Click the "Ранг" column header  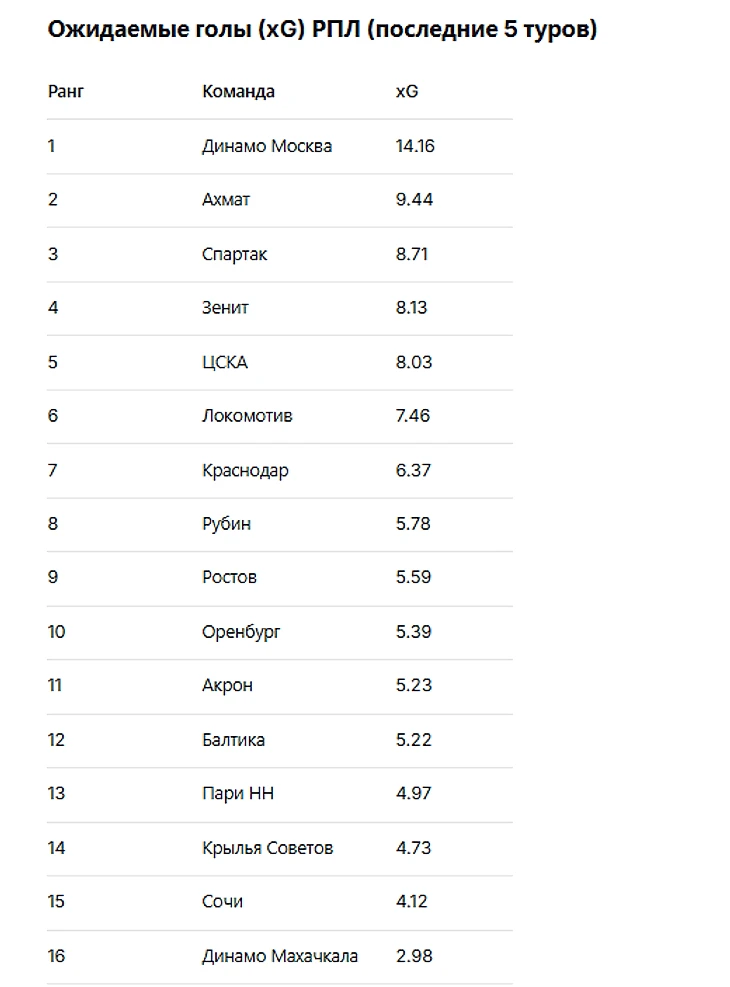66,92
